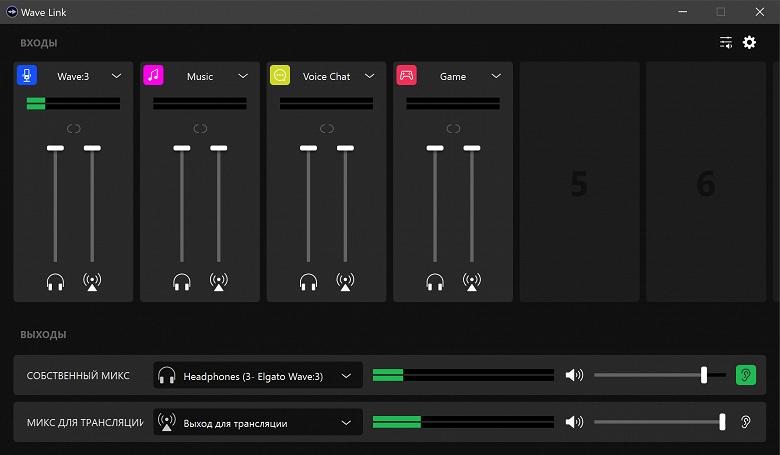780x455 pixels.
Task: Mute Music stream broadcast output
Action: click(218, 282)
